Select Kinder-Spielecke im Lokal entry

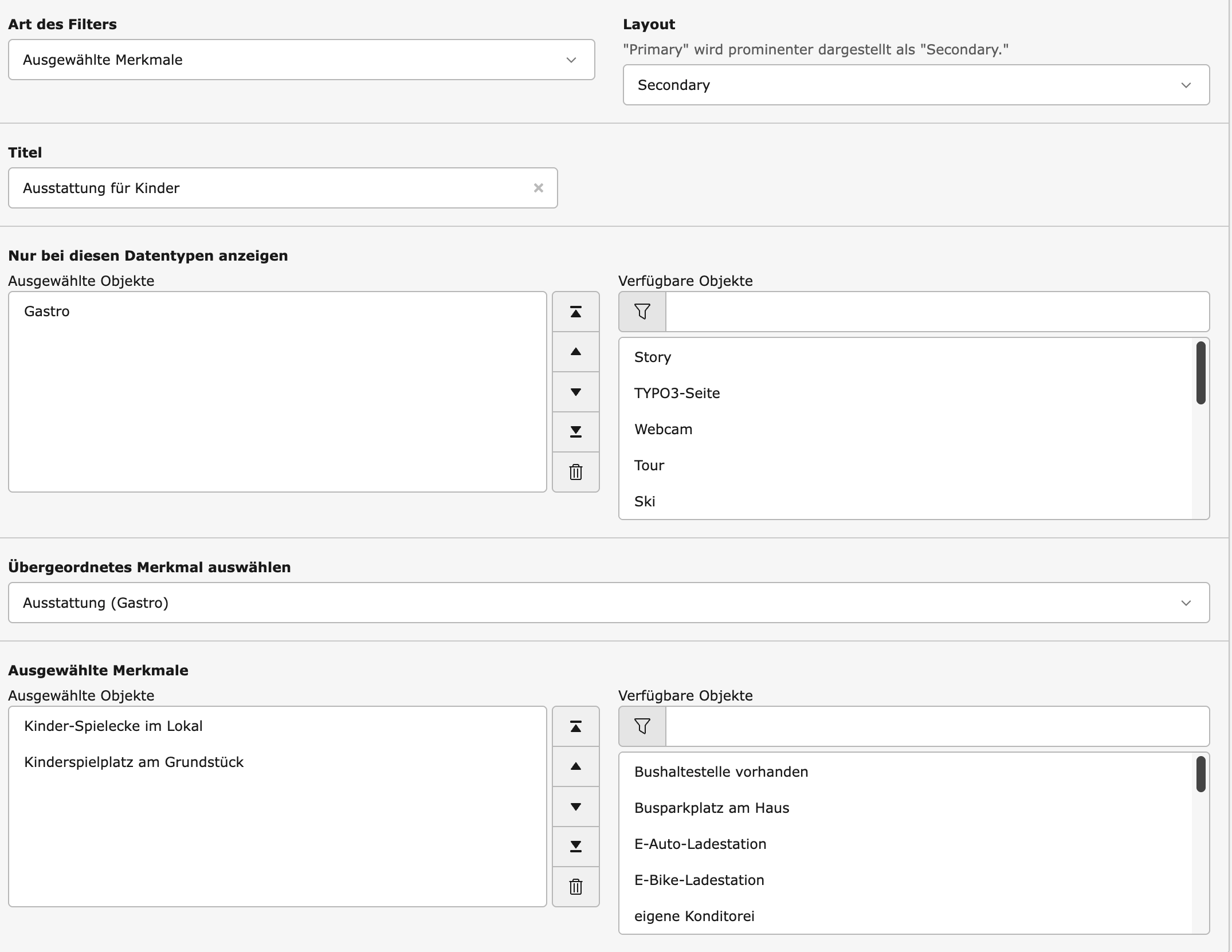coord(113,726)
